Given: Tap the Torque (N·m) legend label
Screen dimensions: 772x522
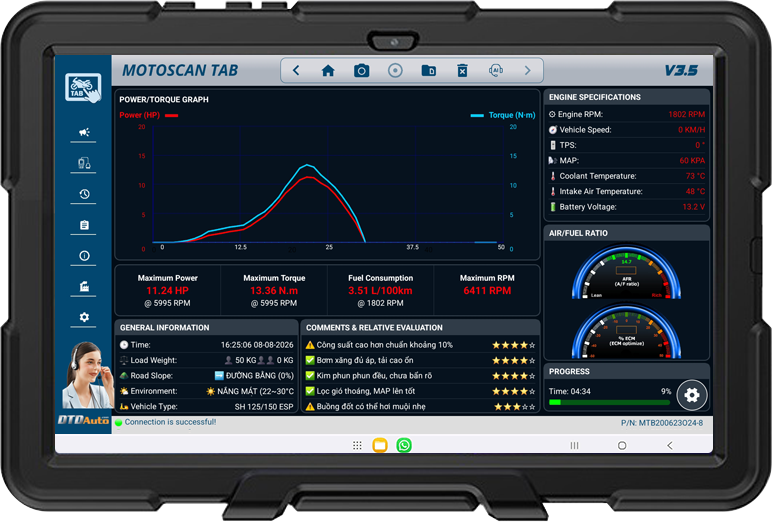Looking at the screenshot, I should 512,115.
